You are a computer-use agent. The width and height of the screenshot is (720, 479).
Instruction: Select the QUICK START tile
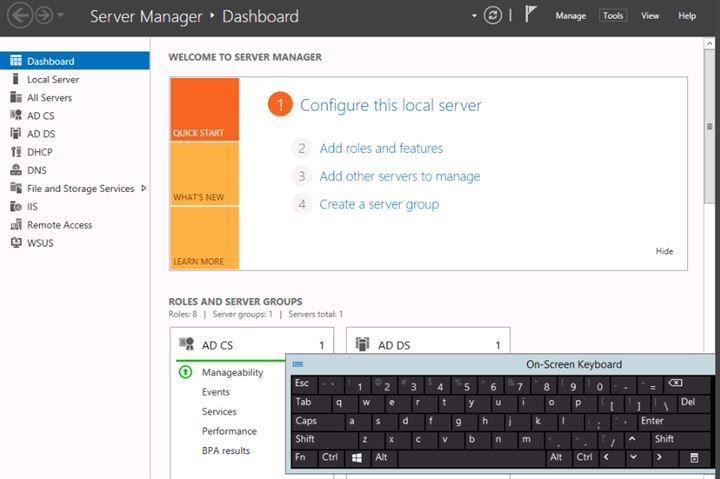[x=204, y=110]
